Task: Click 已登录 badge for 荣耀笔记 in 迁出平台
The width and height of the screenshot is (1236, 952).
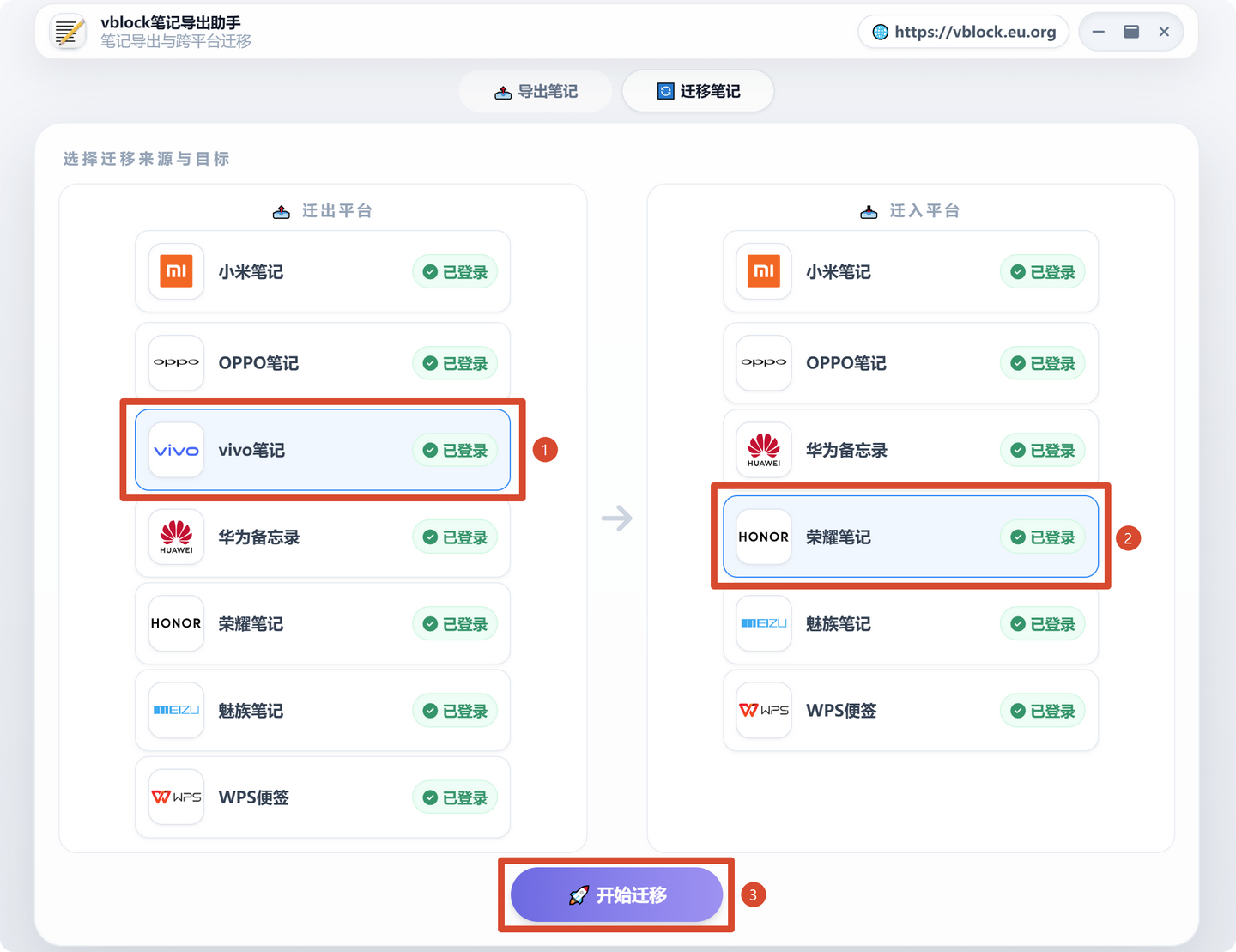Action: [455, 624]
